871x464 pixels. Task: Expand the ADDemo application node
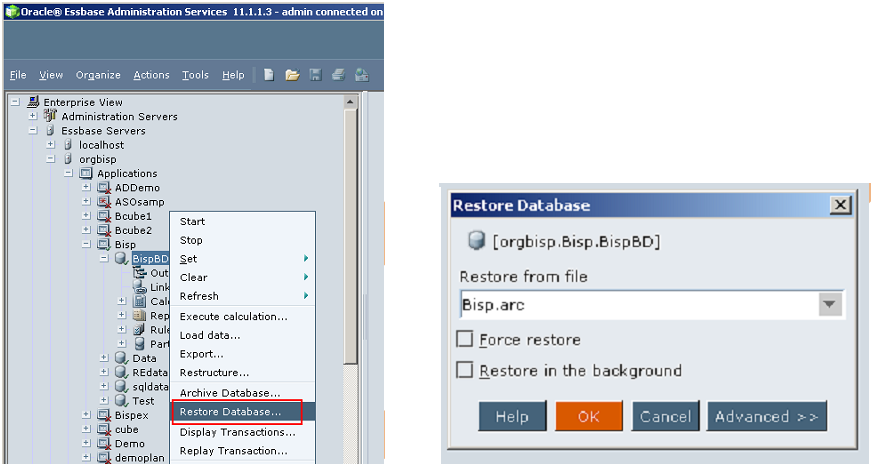[x=87, y=187]
